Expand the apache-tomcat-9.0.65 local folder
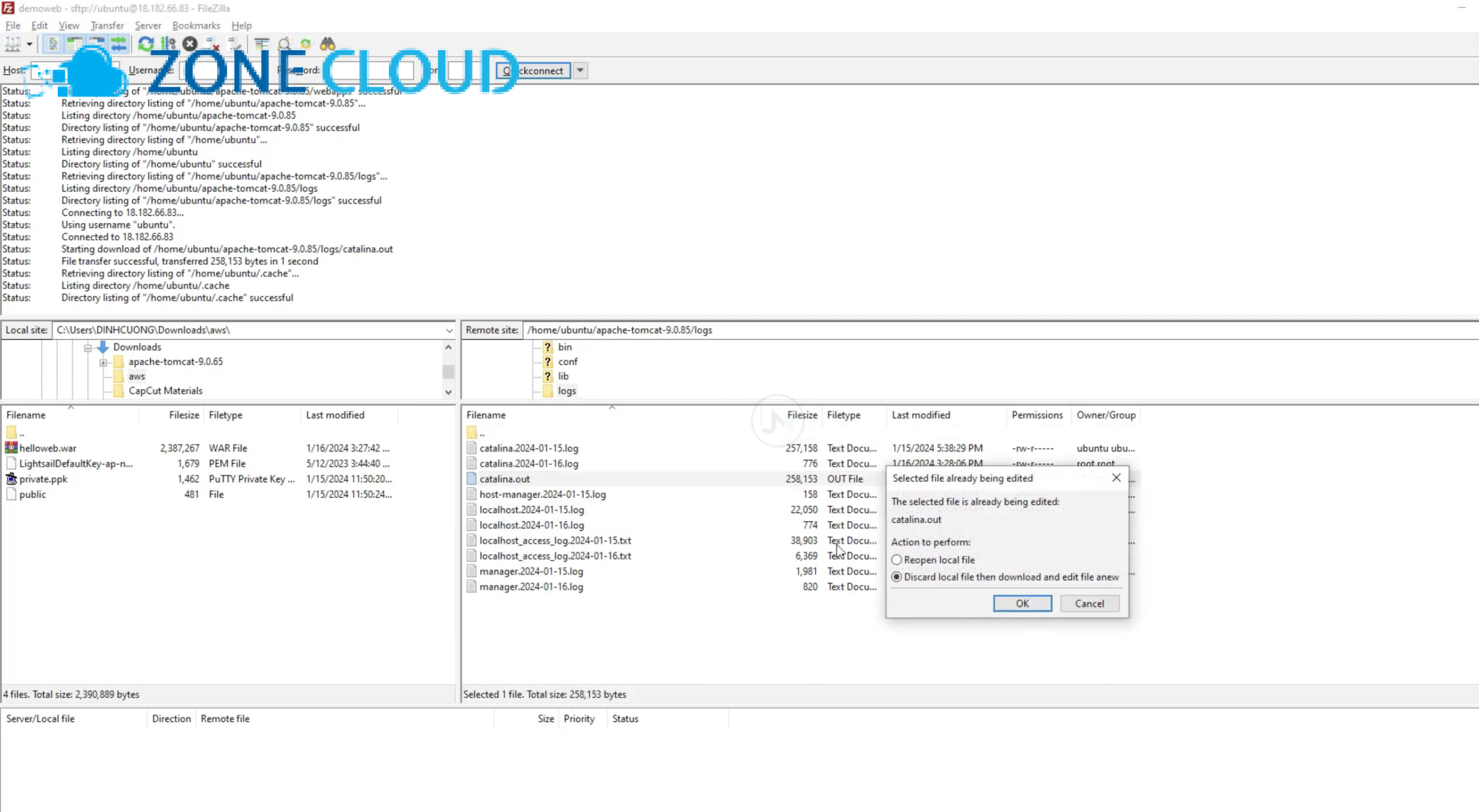The image size is (1479, 812). tap(103, 362)
